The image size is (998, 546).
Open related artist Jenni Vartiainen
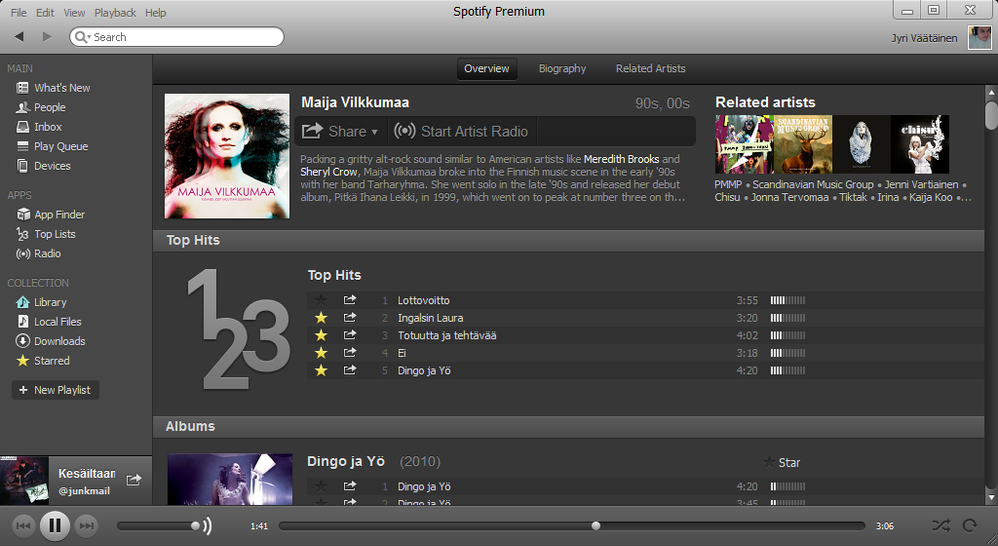[921, 185]
